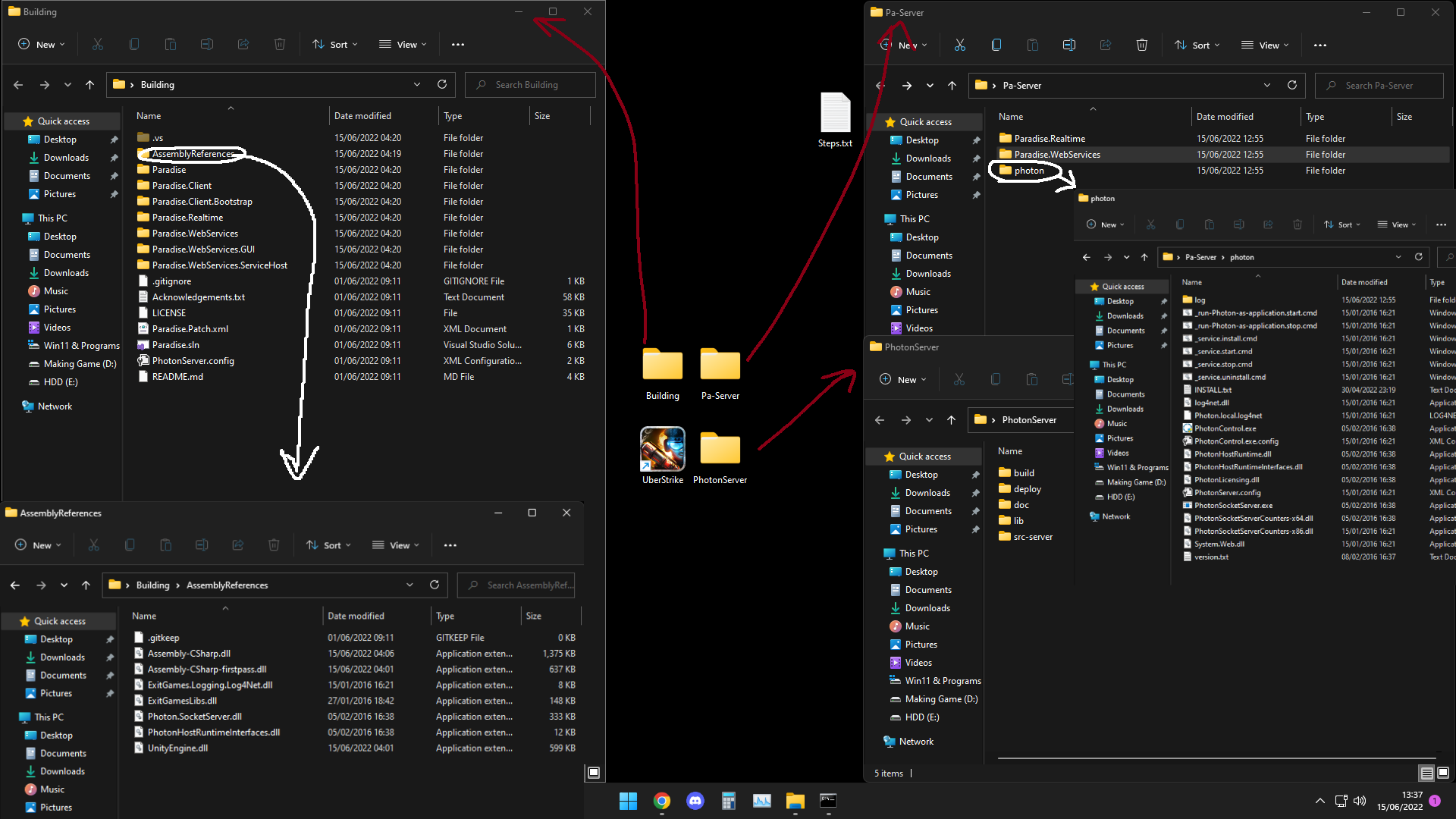
Task: Click the Copy icon in Building window toolbar
Action: [134, 45]
